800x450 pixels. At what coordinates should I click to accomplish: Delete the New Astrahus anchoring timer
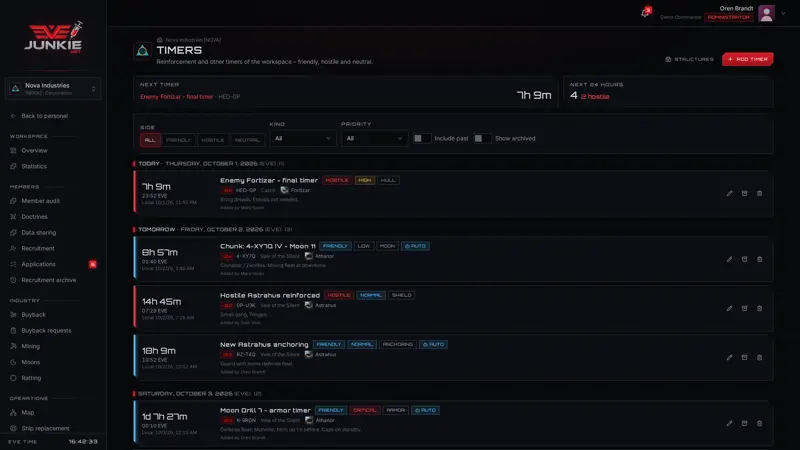coord(759,358)
